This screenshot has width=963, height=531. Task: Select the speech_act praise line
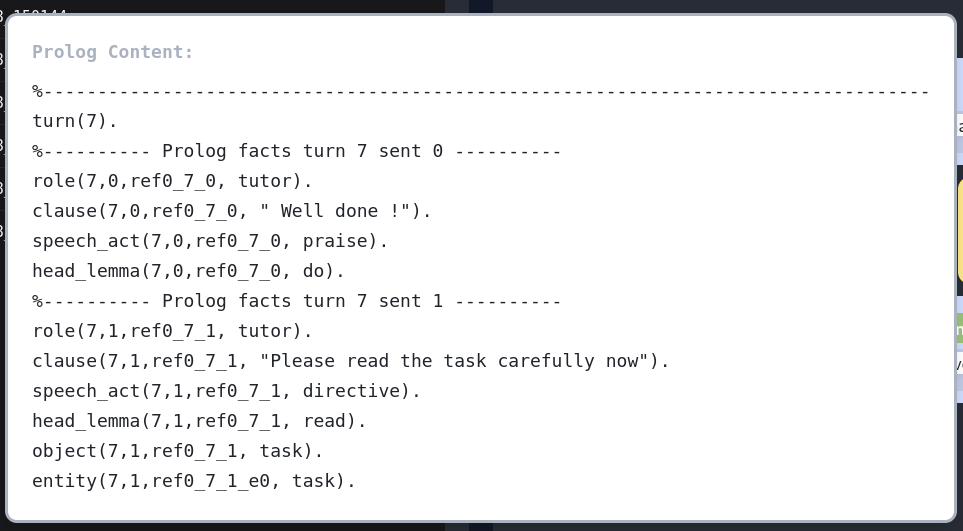point(210,242)
